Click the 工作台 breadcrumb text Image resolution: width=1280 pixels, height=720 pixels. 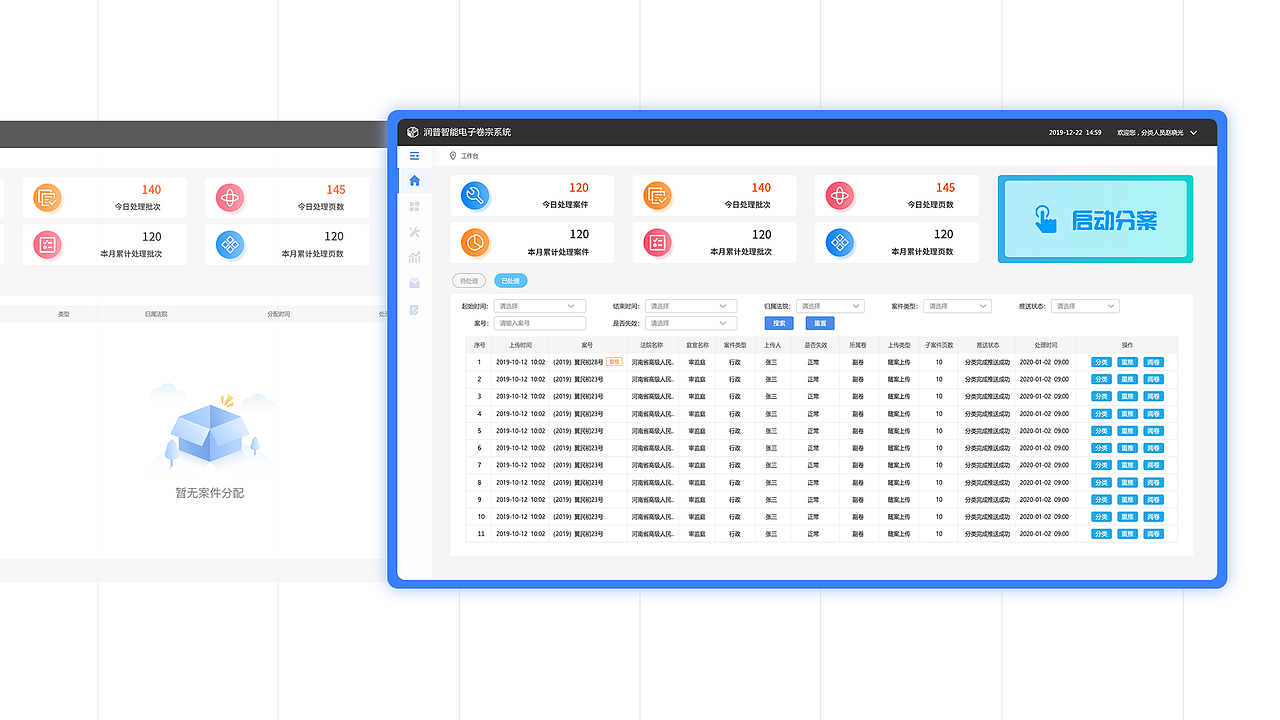coord(470,156)
